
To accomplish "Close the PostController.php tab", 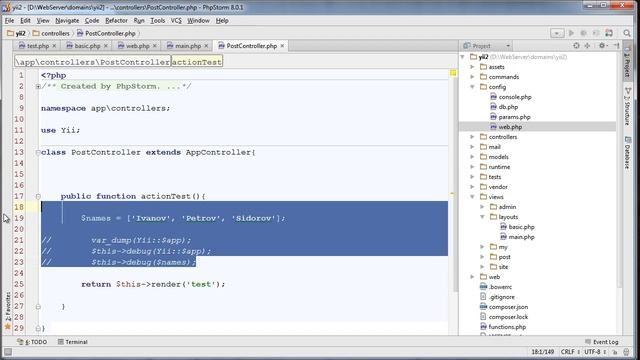I will [282, 46].
